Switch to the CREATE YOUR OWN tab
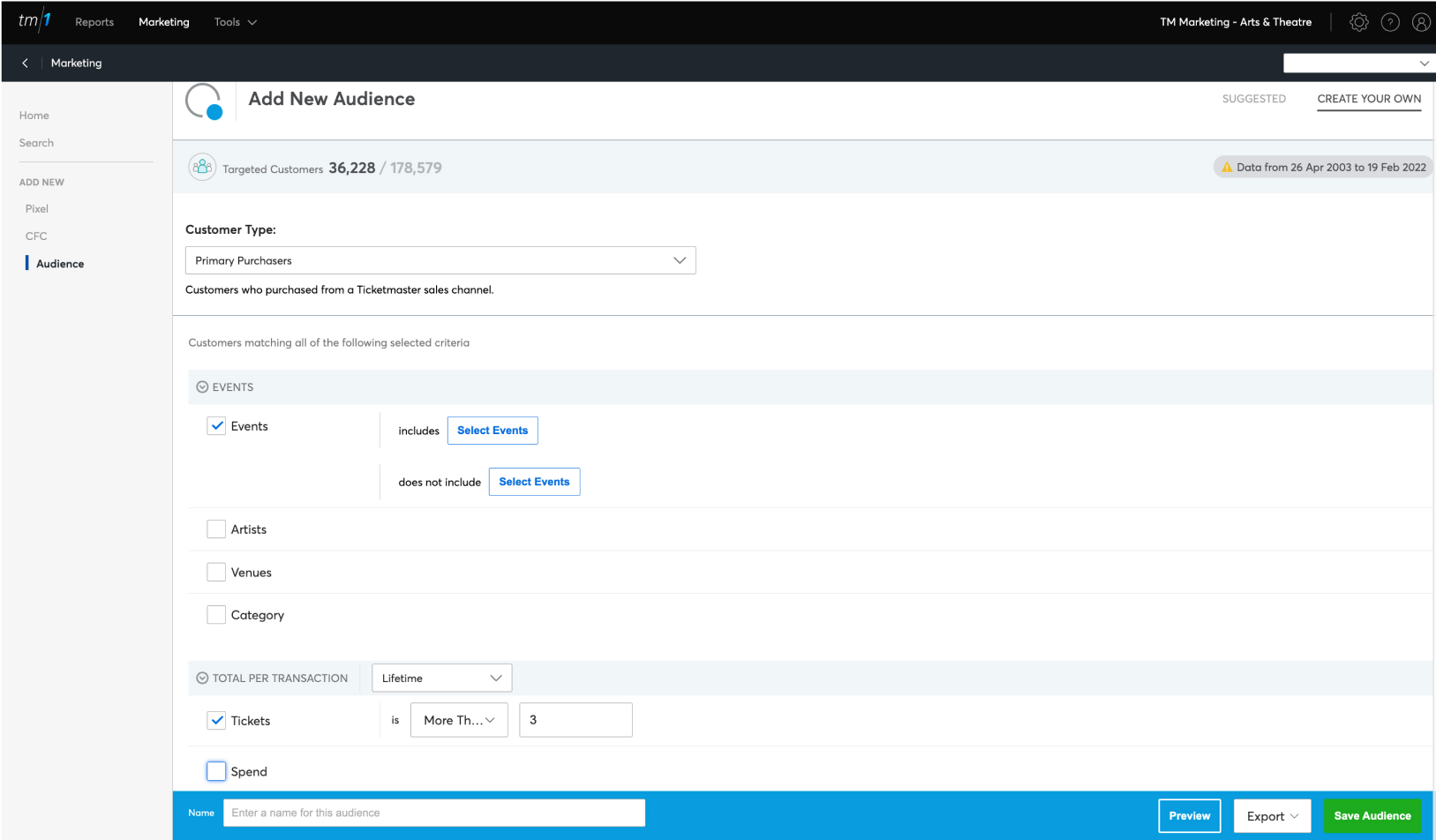 1369,99
